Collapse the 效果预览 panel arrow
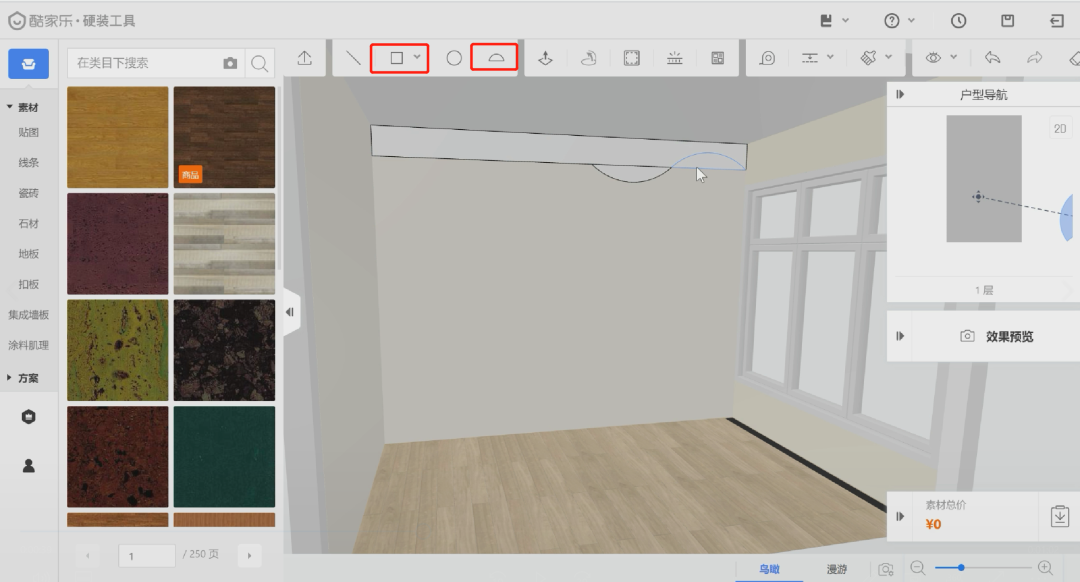Viewport: 1080px width, 582px height. [900, 336]
